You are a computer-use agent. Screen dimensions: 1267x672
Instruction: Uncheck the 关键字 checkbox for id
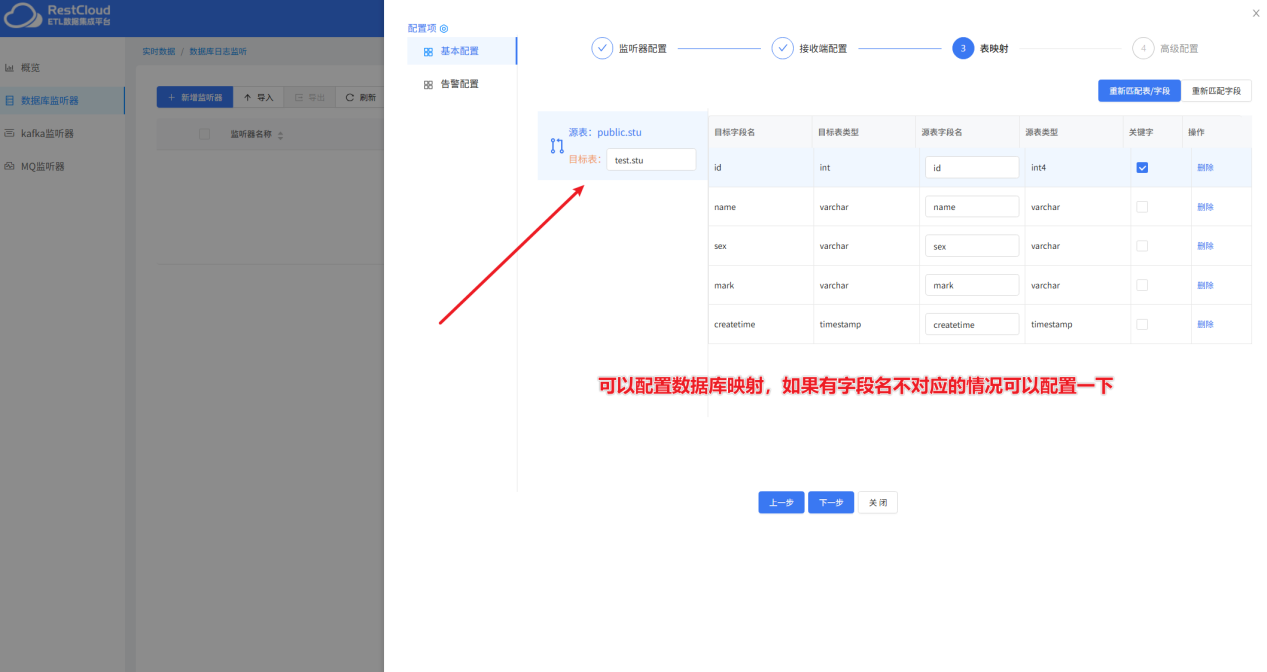[1142, 168]
